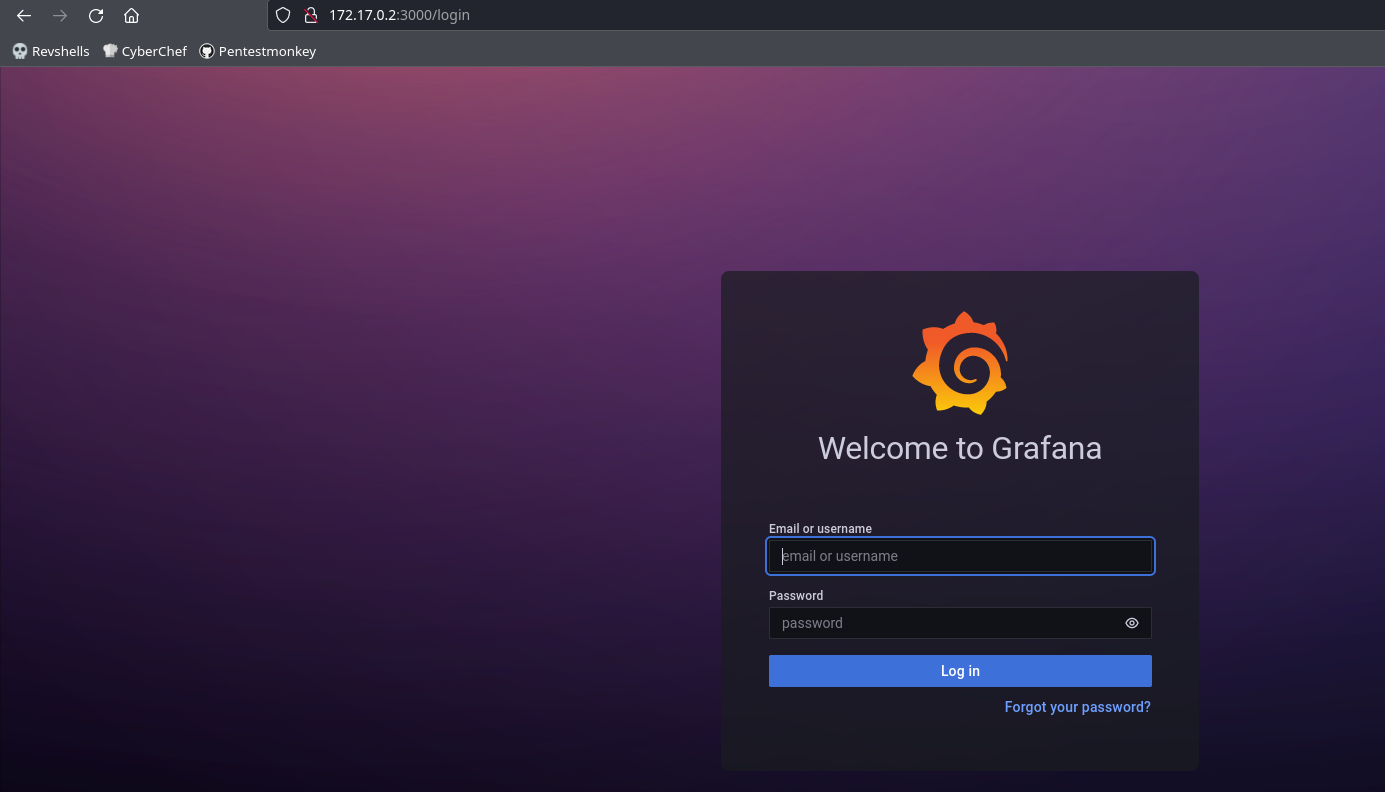Show tracking protection shield info

283,15
